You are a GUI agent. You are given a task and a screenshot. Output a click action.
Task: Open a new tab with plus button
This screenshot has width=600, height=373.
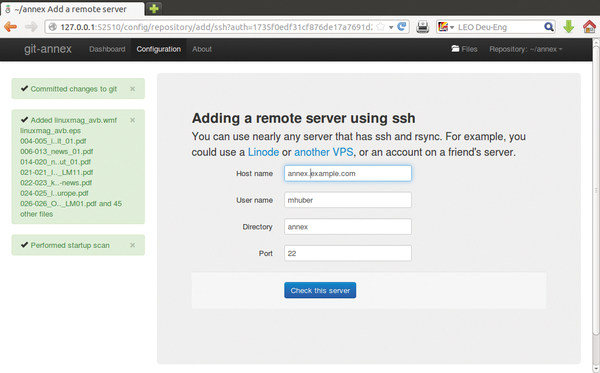click(x=154, y=8)
